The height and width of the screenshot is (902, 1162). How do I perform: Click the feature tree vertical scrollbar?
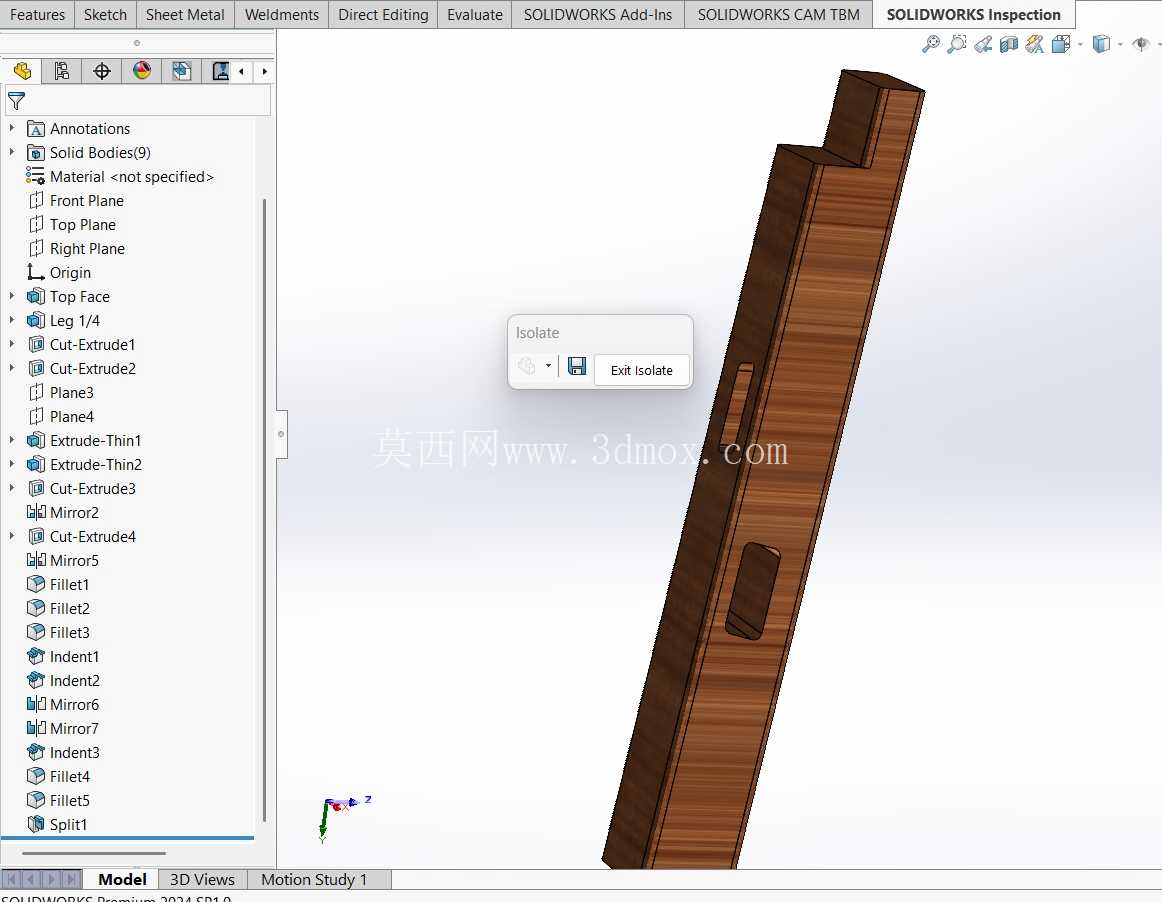click(265, 510)
